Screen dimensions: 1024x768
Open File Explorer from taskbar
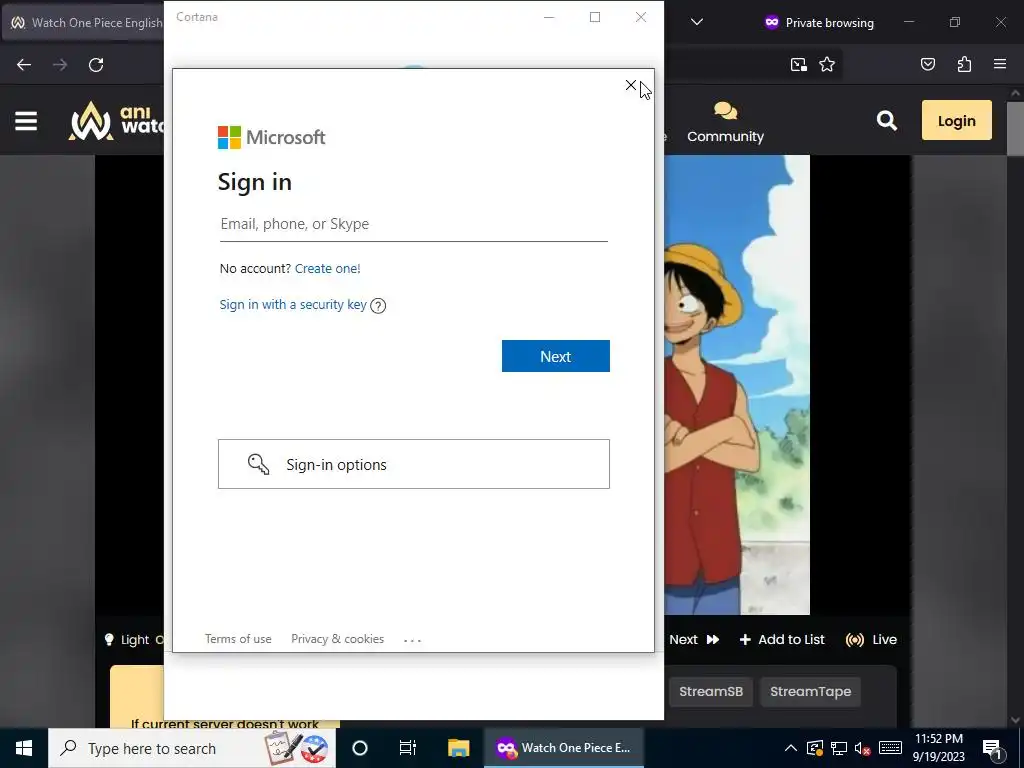pos(458,748)
